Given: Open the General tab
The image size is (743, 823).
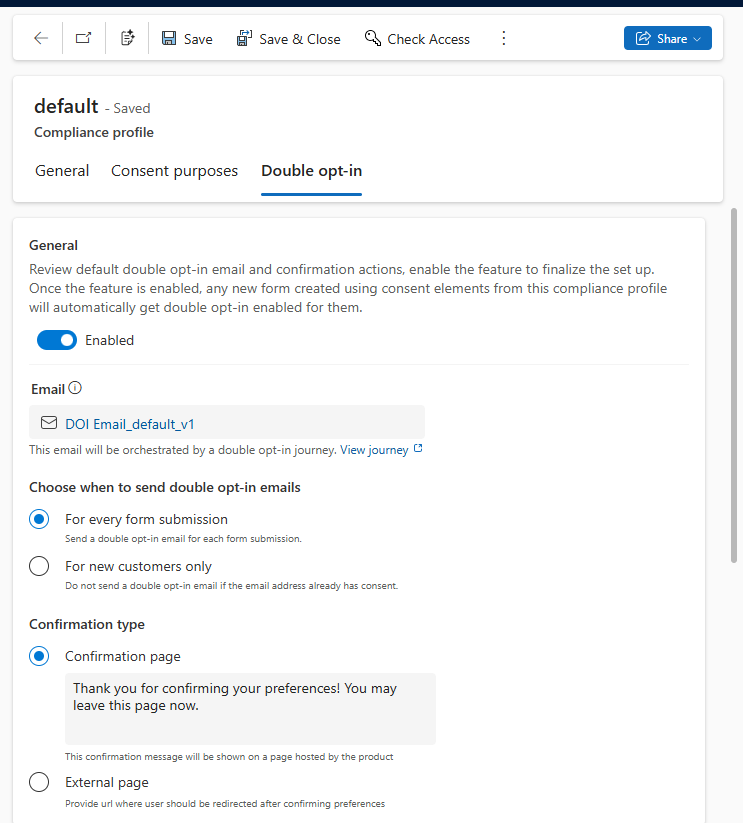Looking at the screenshot, I should 62,170.
